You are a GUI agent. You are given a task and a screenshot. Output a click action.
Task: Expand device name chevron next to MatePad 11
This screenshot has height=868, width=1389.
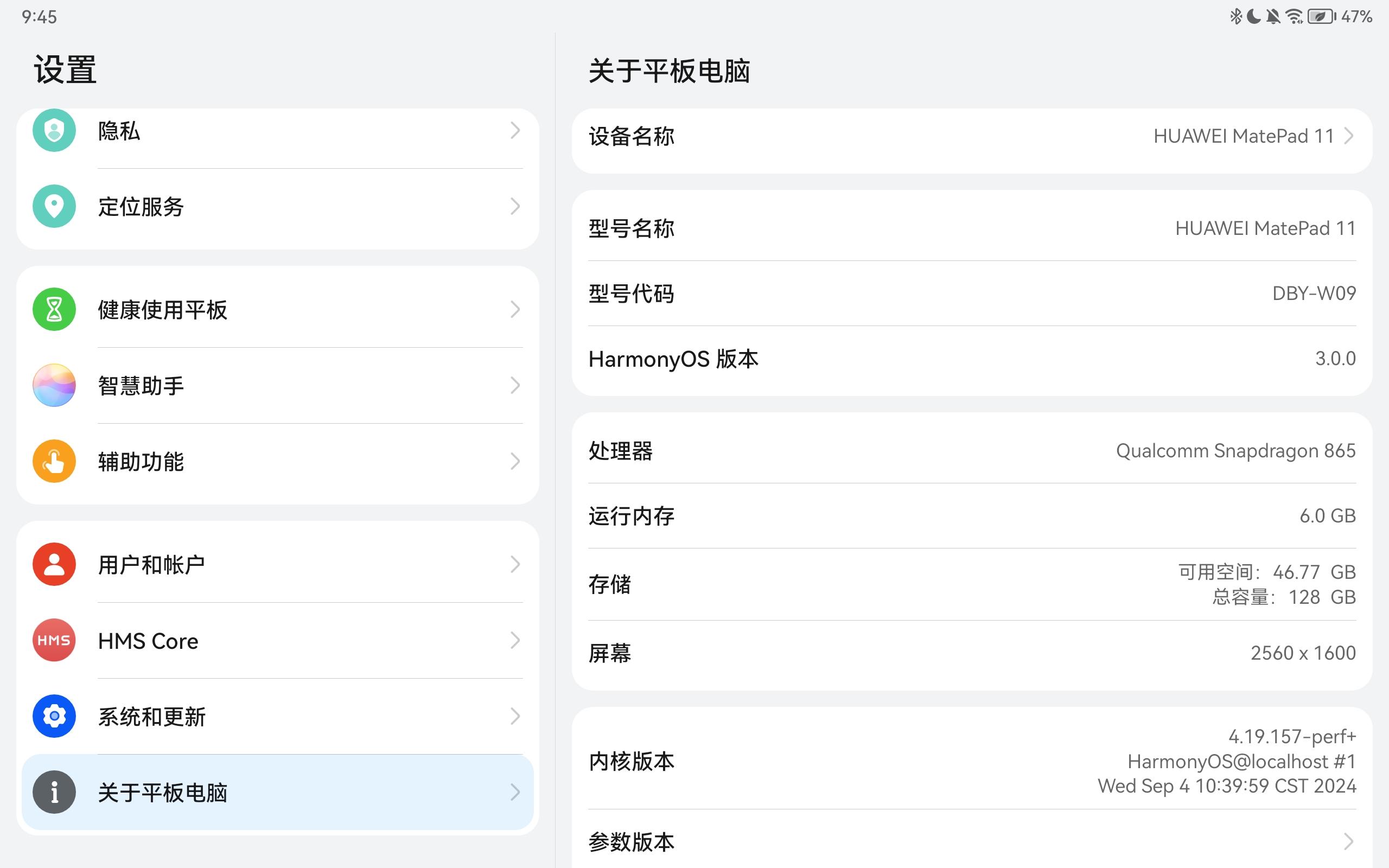pyautogui.click(x=1348, y=136)
